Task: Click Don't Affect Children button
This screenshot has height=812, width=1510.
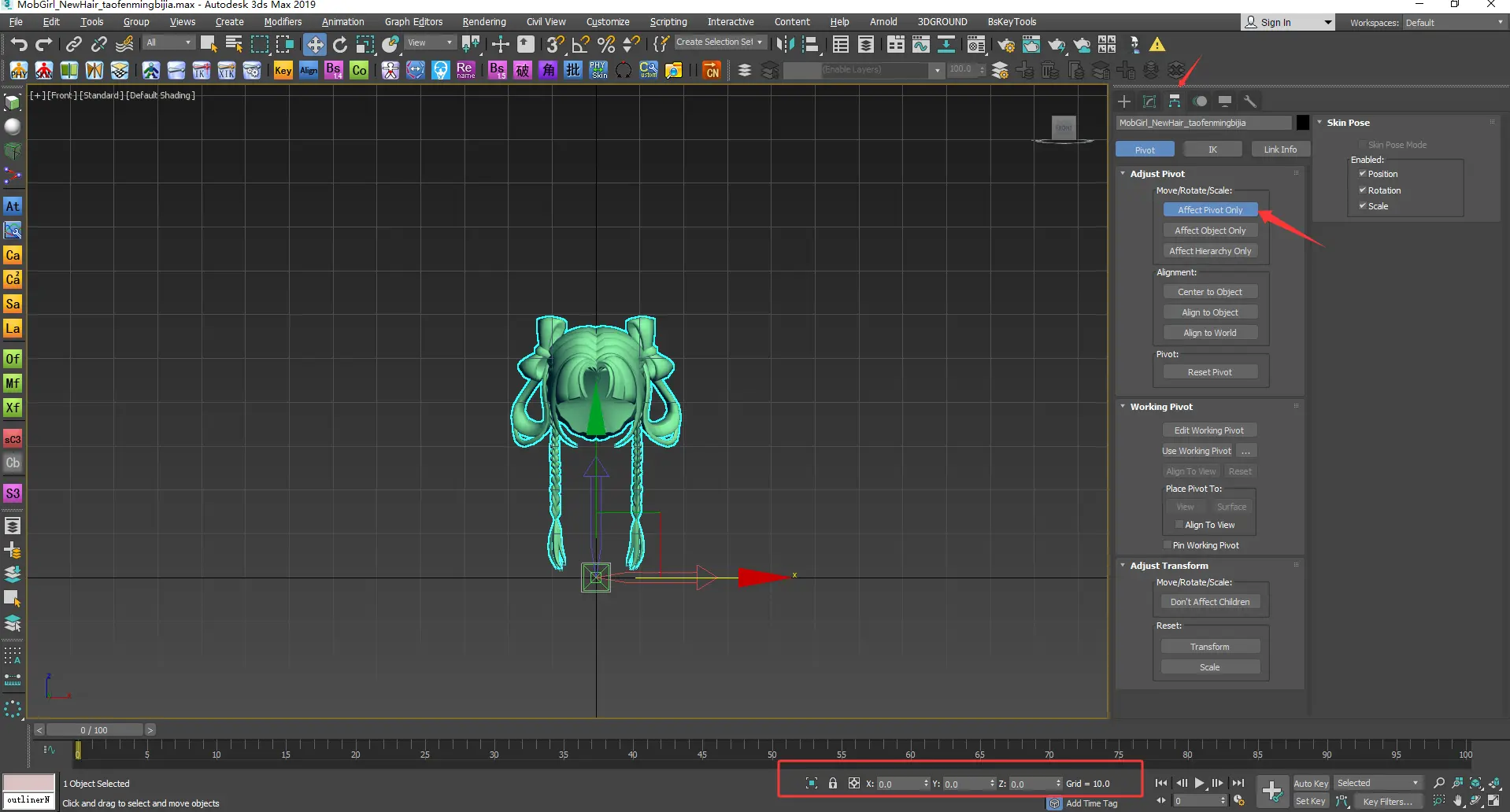Action: (1210, 602)
